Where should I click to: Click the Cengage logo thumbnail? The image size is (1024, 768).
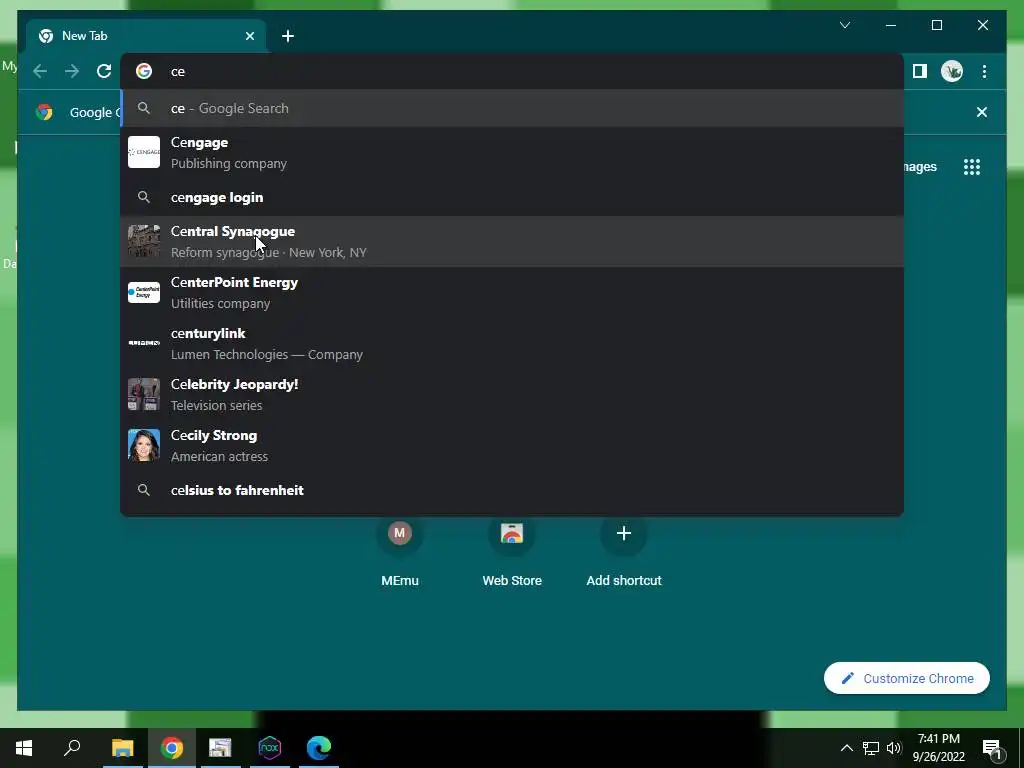click(144, 152)
